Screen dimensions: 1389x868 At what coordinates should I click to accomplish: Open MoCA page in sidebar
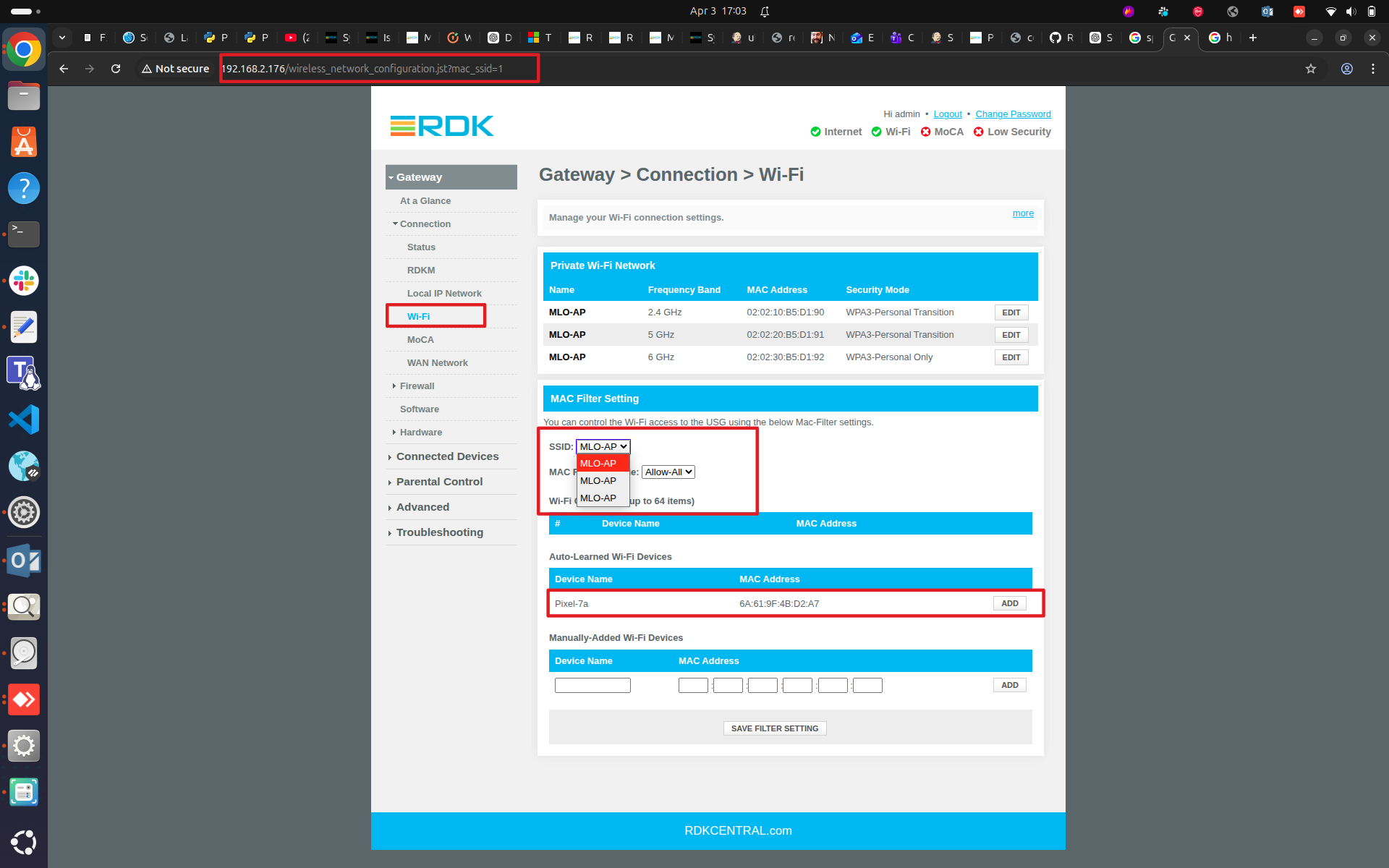(420, 340)
